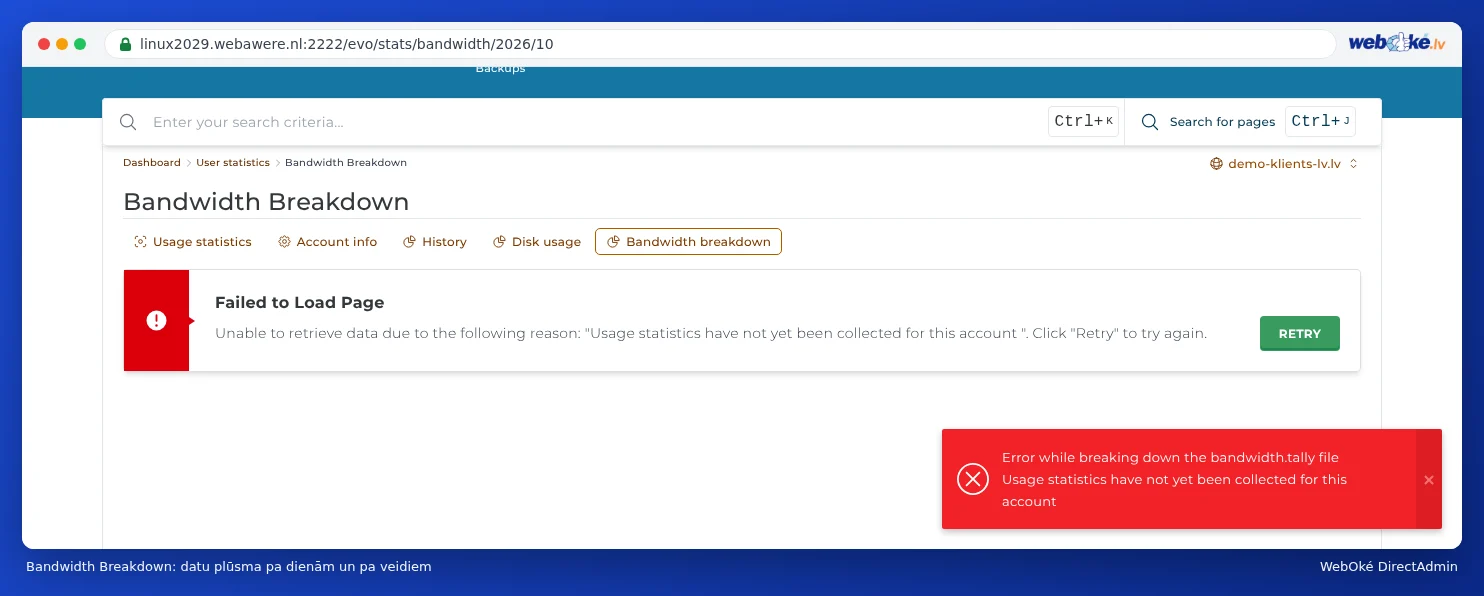
Task: Click the white exclamation alert icon
Action: 156,320
